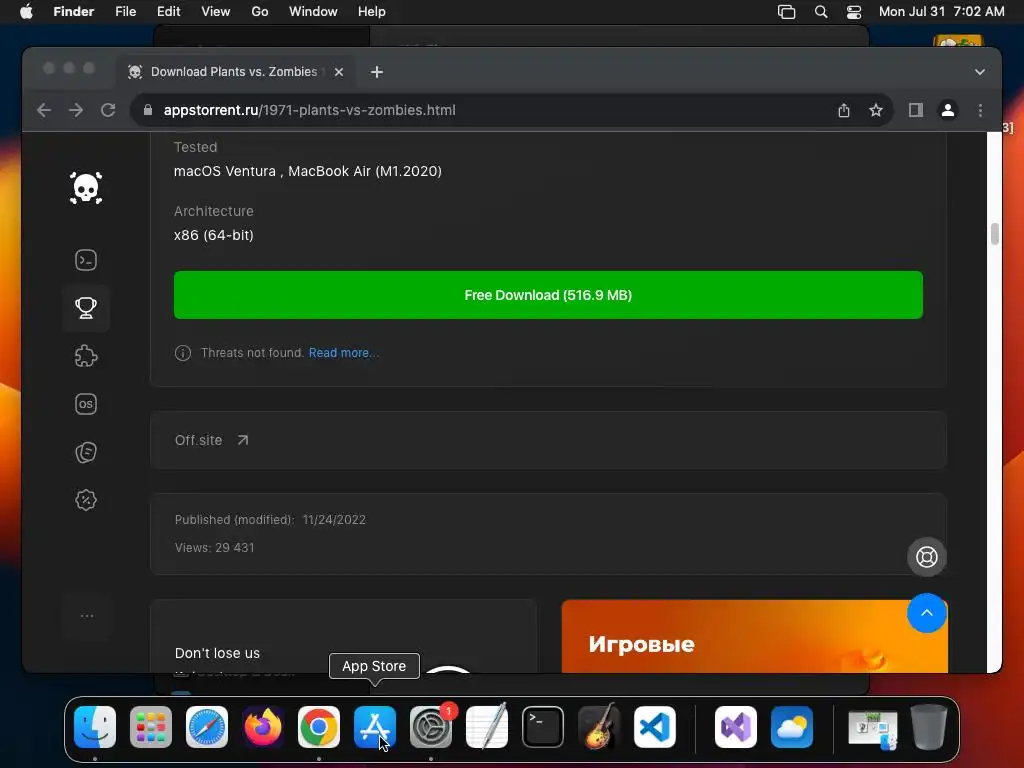Open the Chrome three-dot menu

click(980, 110)
